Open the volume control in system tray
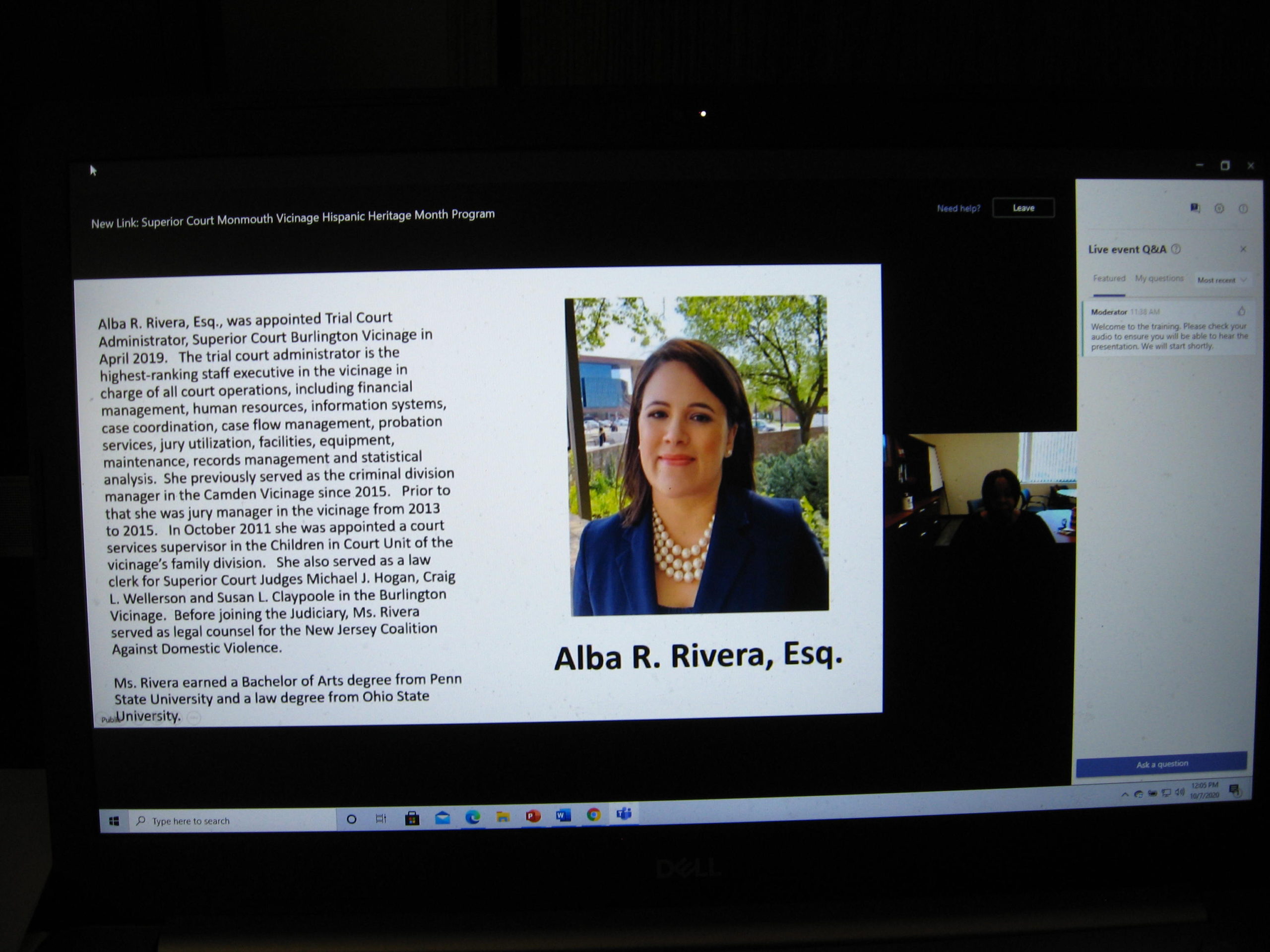Viewport: 1270px width, 952px height. (x=1179, y=792)
